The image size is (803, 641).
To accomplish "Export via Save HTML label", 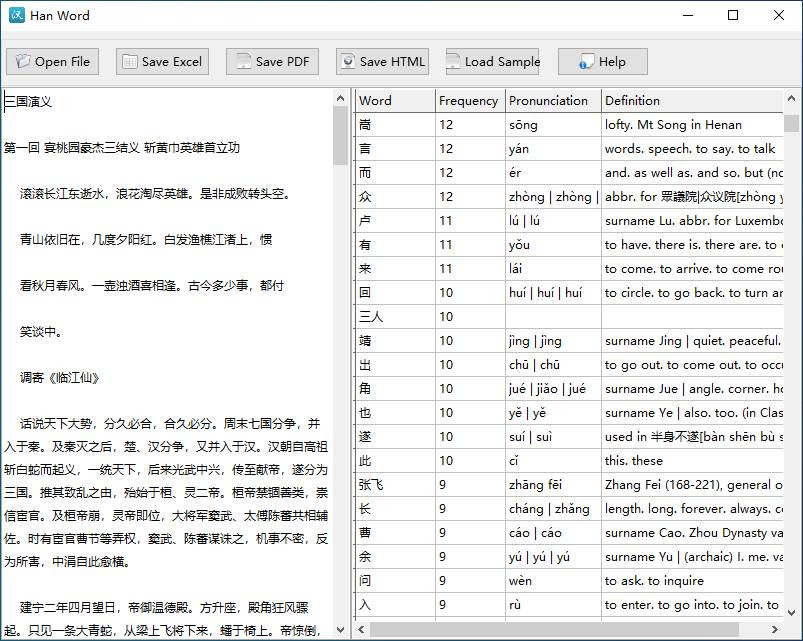I will (x=392, y=61).
